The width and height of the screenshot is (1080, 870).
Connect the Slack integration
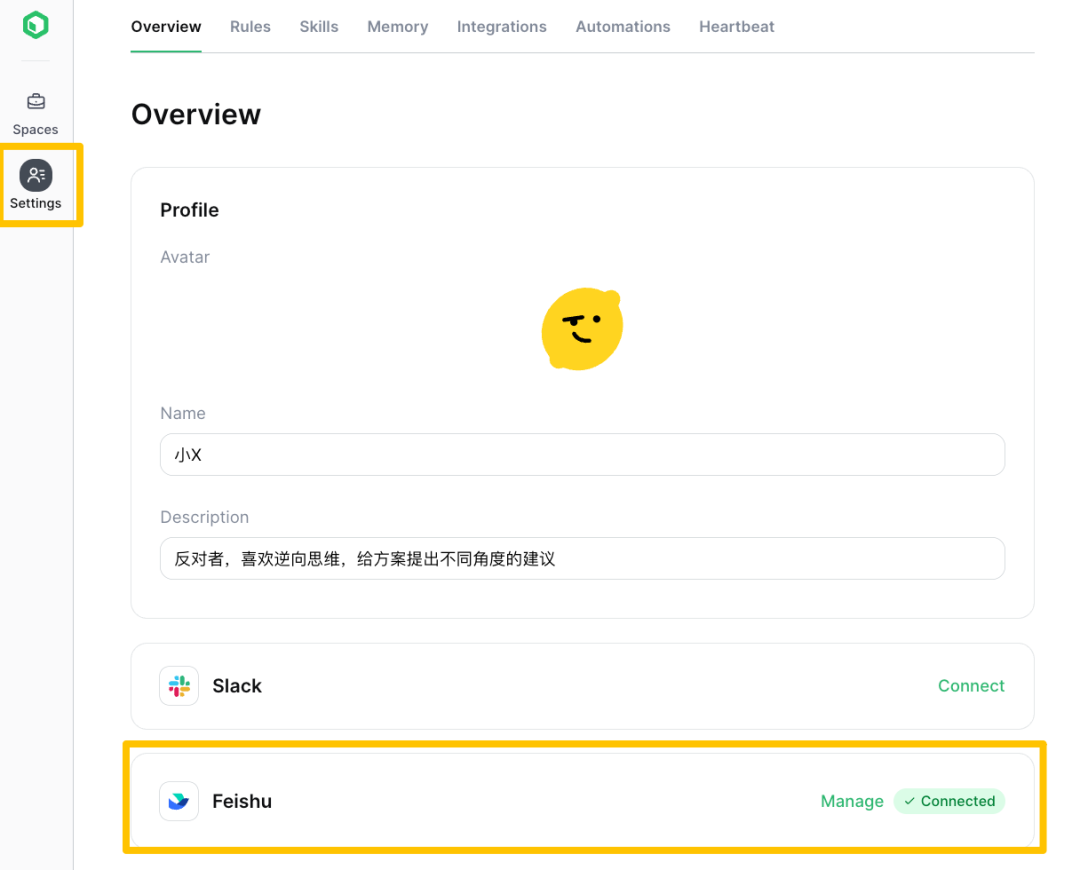970,686
